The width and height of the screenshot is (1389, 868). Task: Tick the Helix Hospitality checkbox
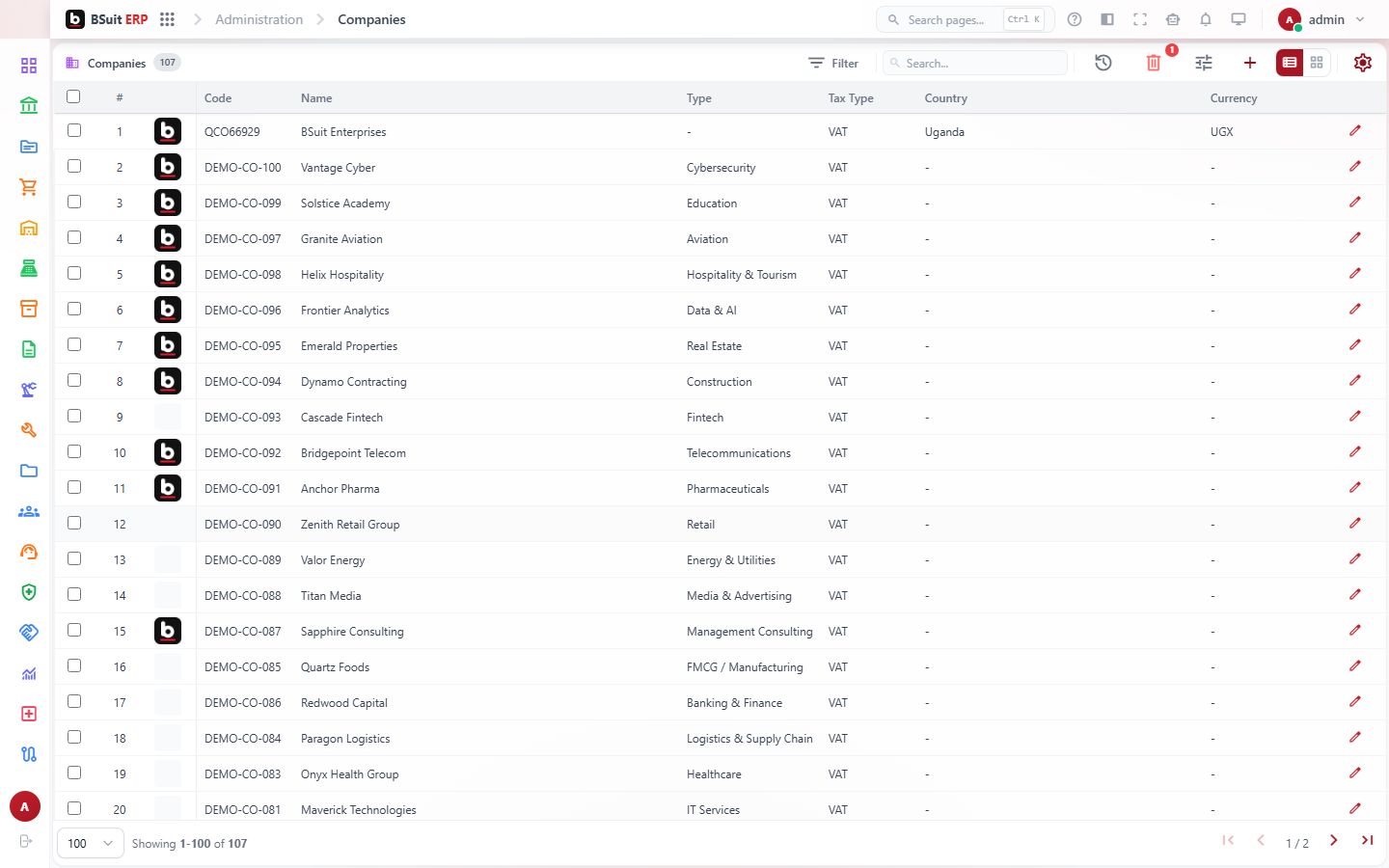point(74,273)
